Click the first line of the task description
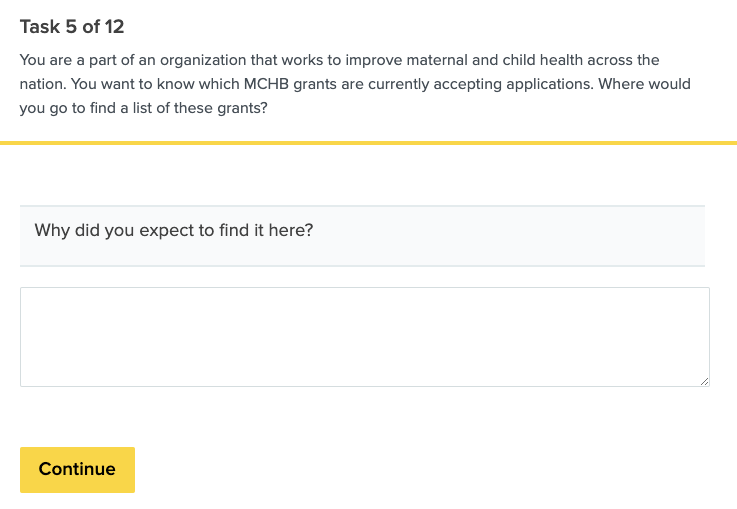The width and height of the screenshot is (737, 509). 339,60
